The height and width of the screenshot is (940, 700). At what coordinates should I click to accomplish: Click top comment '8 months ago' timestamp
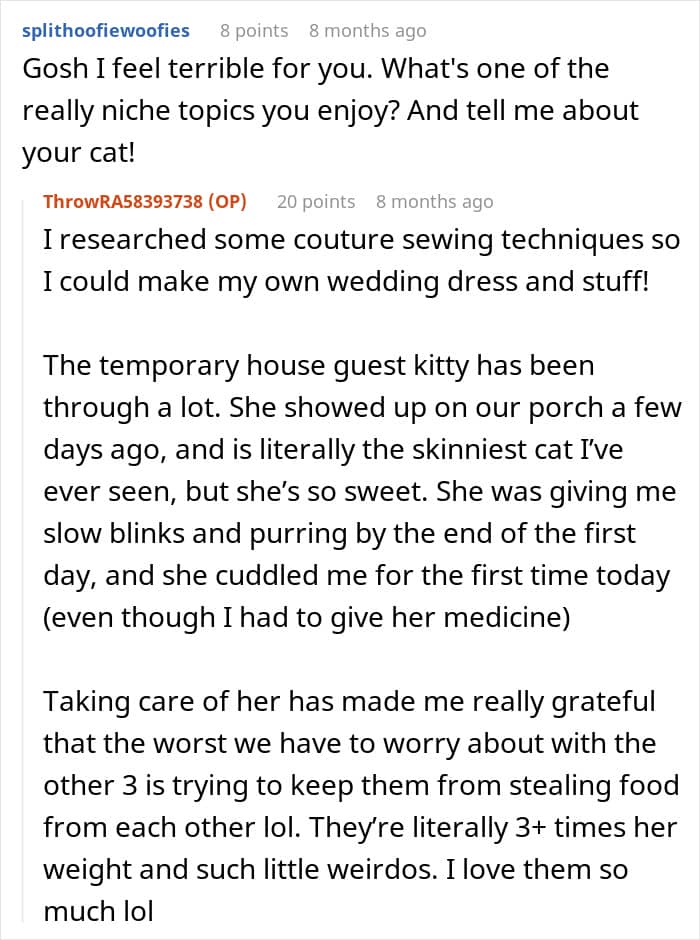(x=367, y=31)
